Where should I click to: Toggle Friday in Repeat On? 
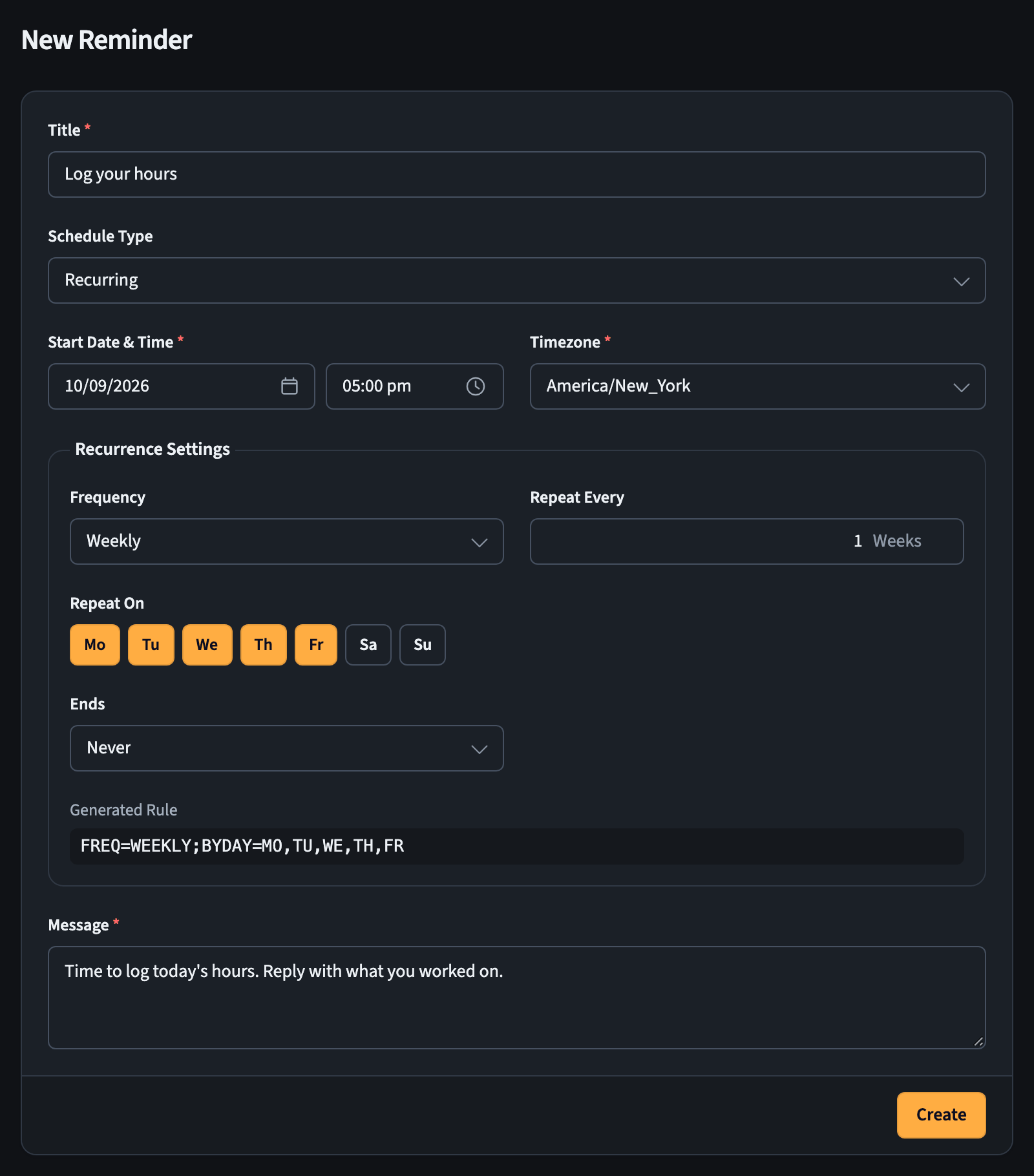(316, 644)
